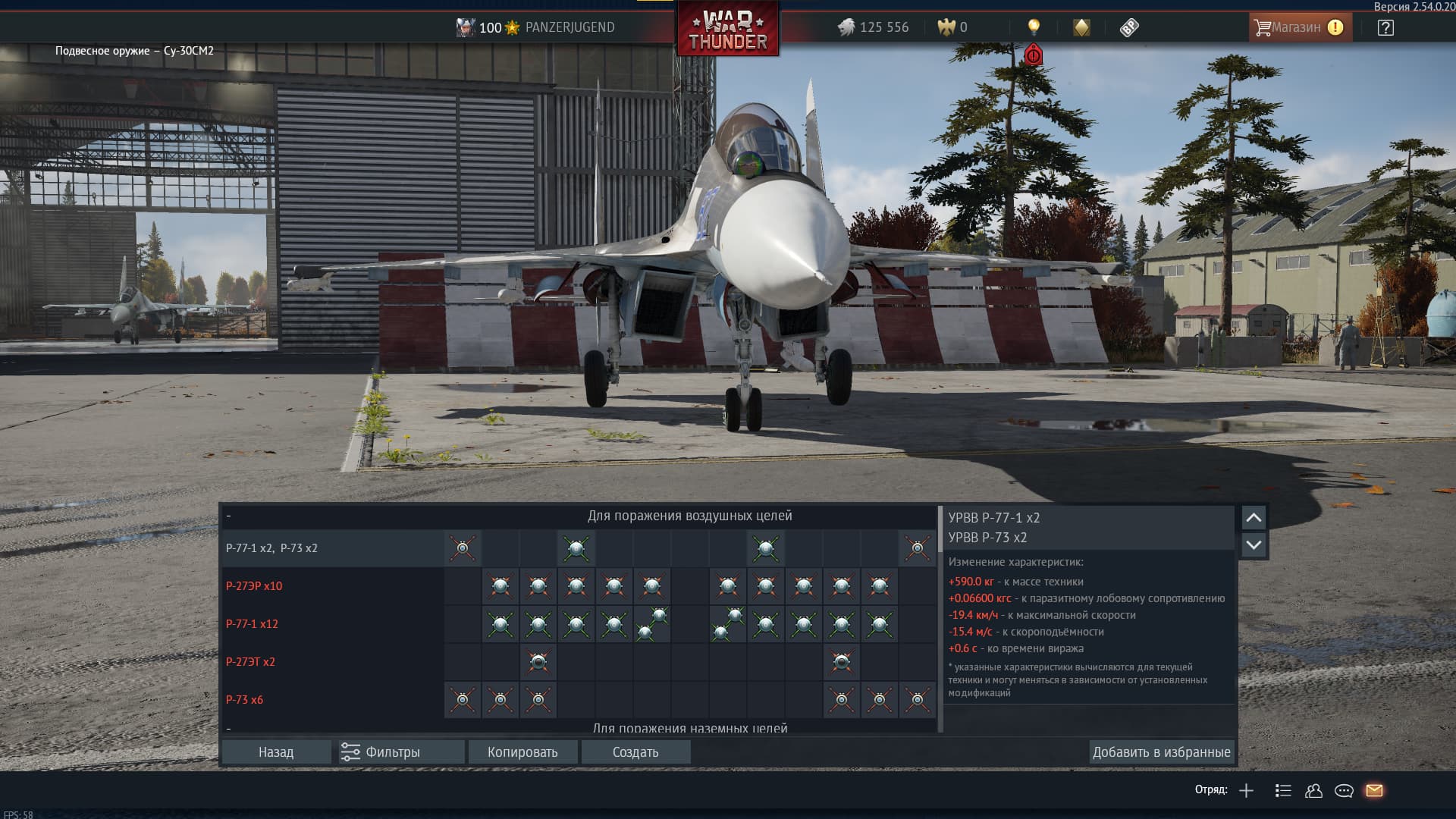Click the up chevron arrow beside weapon info
This screenshot has height=819, width=1456.
click(x=1254, y=518)
